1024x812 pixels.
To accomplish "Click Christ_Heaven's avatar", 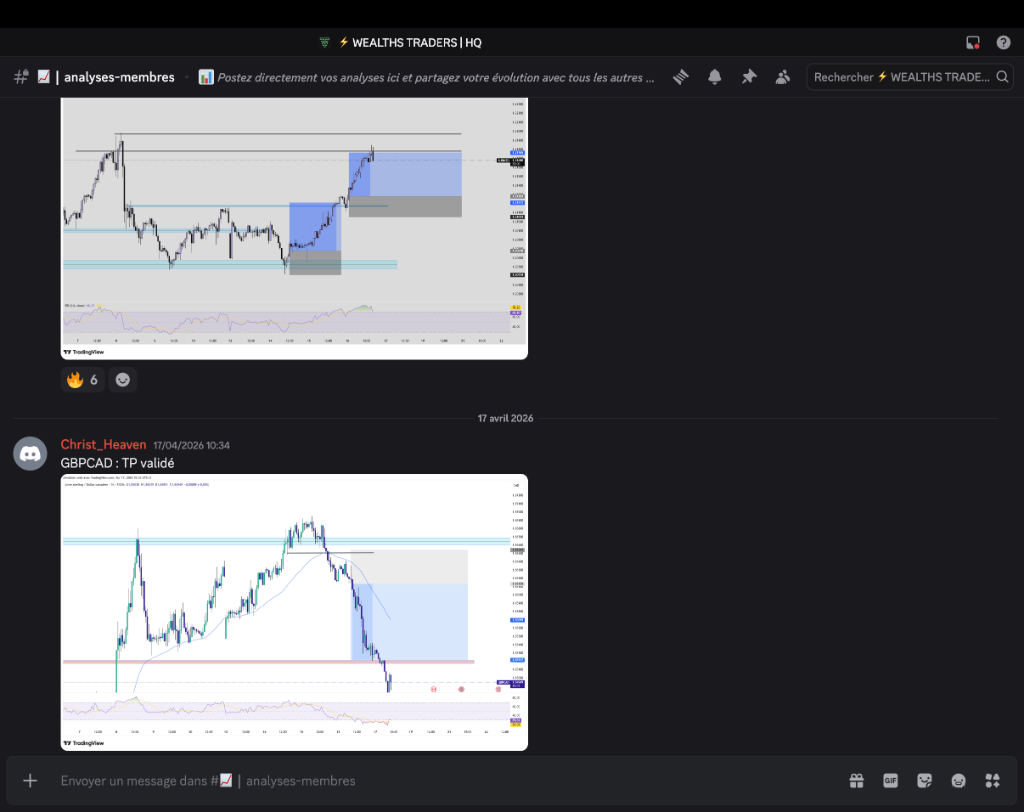I will [x=30, y=453].
